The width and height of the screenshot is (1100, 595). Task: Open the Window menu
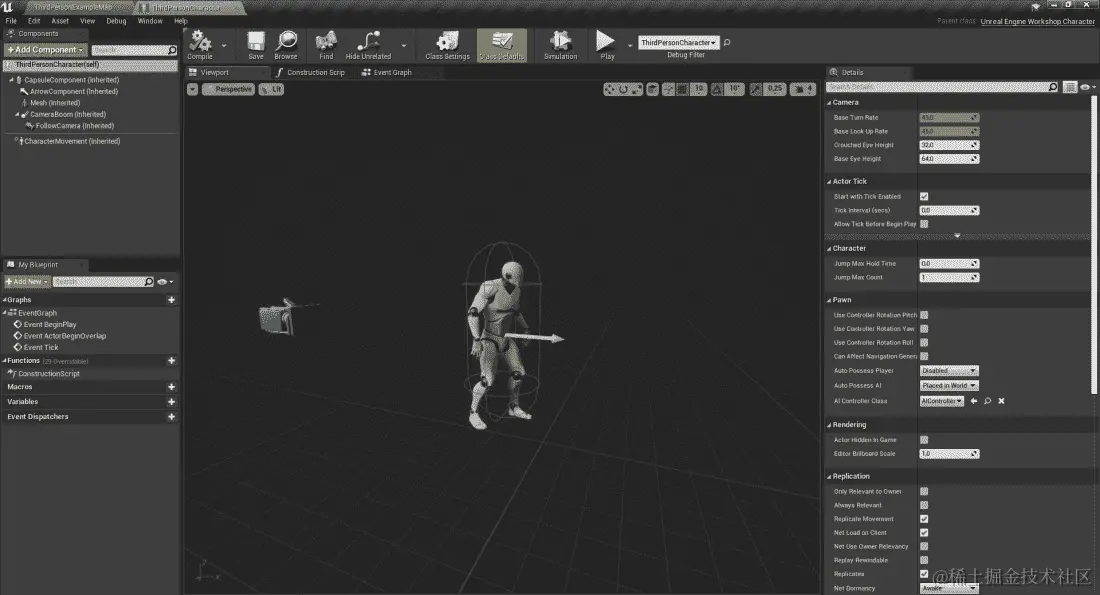(150, 21)
